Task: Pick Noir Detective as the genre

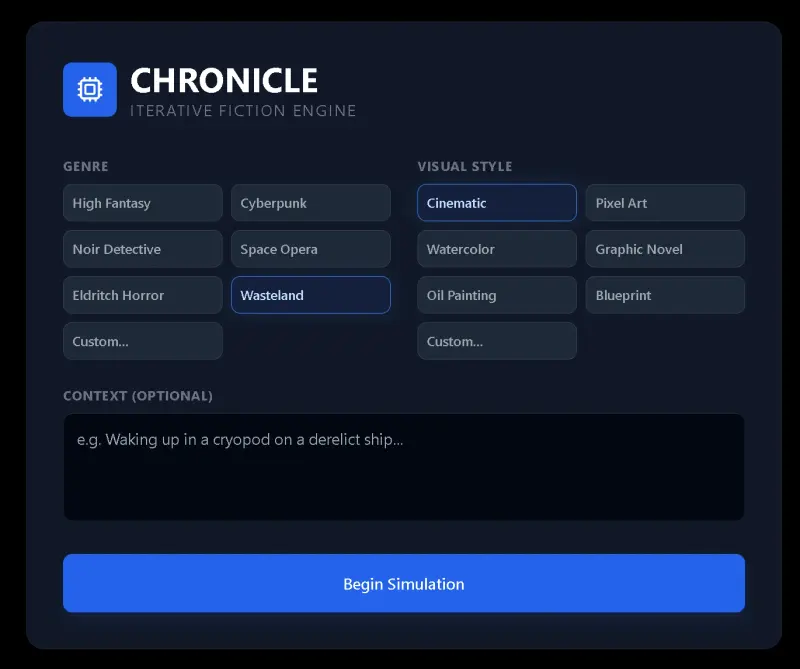Action: (143, 249)
